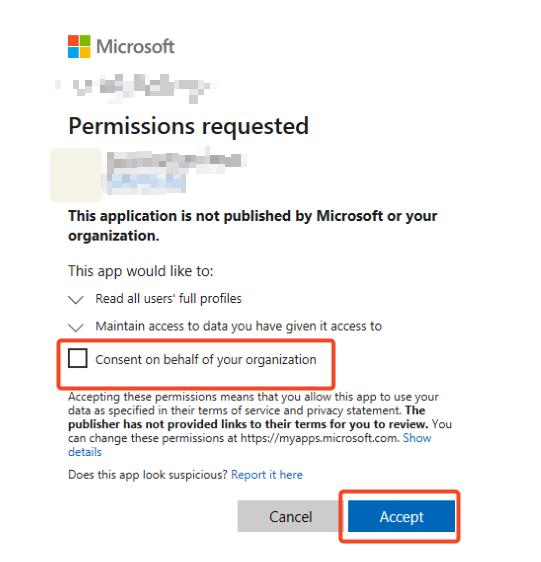Click the blue Accept button
The height and width of the screenshot is (562, 541).
point(402,516)
